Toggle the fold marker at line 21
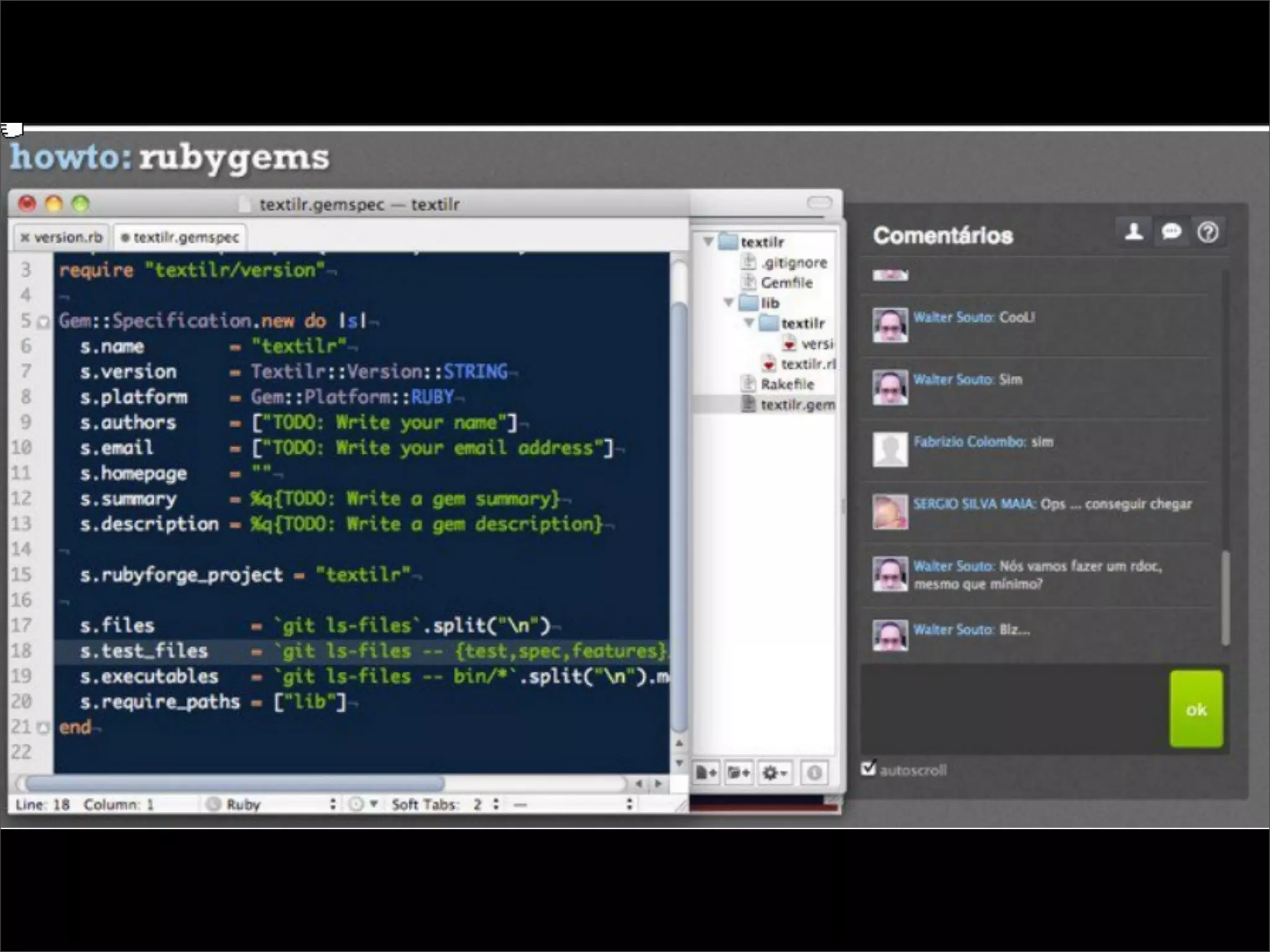This screenshot has width=1270, height=952. coord(43,728)
